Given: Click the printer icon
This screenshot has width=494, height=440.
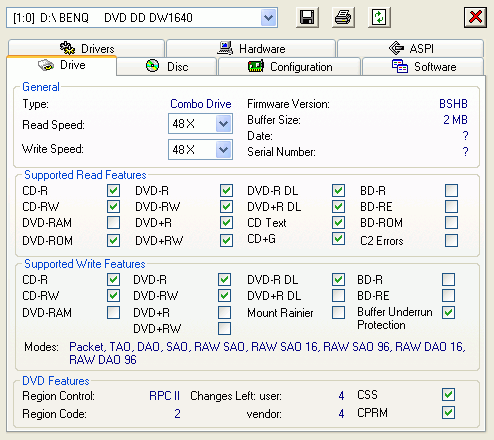Looking at the screenshot, I should [343, 17].
